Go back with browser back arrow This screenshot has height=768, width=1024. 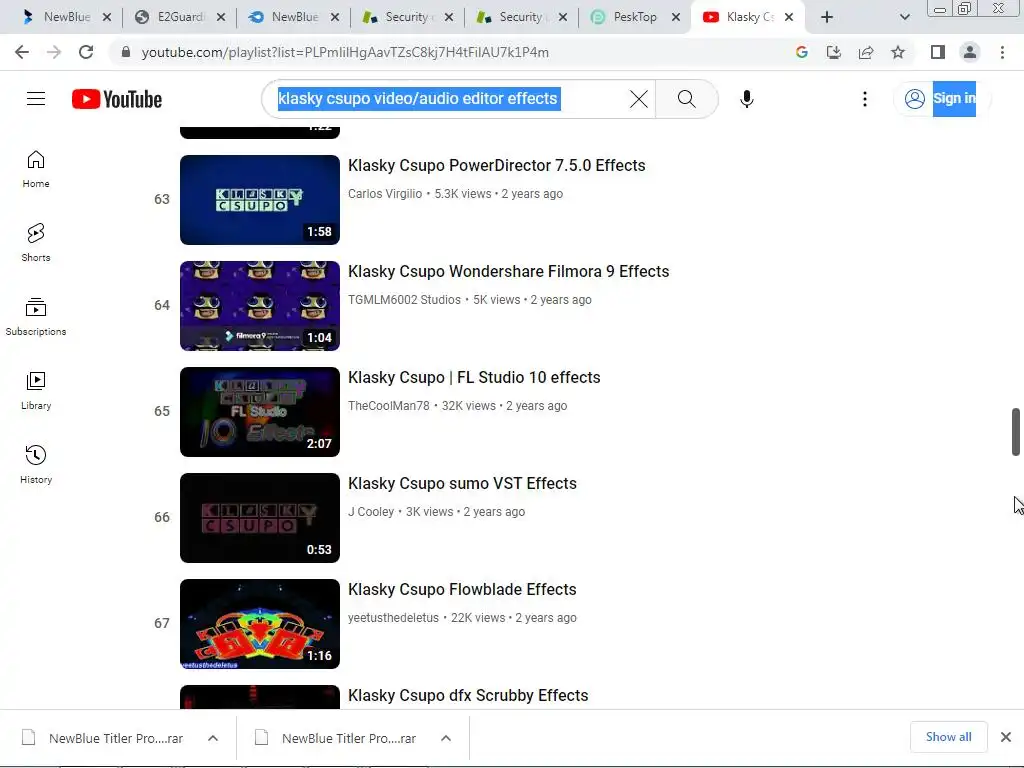tap(22, 52)
